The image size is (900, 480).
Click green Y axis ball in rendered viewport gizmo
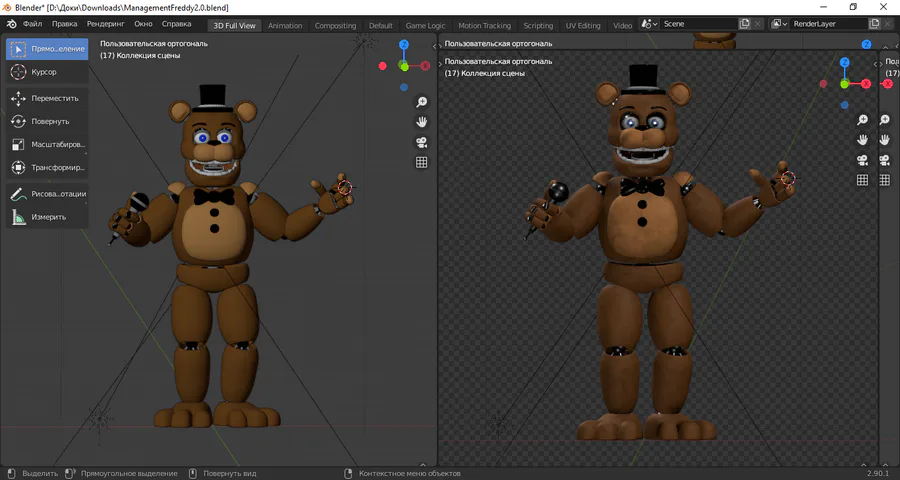[x=844, y=84]
